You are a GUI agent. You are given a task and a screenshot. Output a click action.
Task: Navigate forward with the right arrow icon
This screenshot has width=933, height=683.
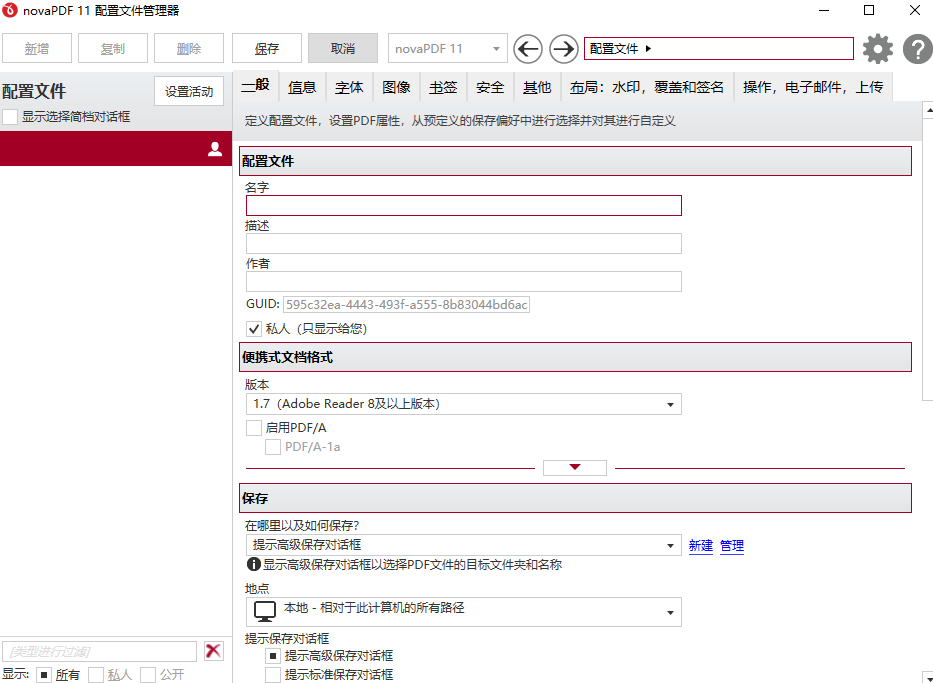tap(562, 48)
